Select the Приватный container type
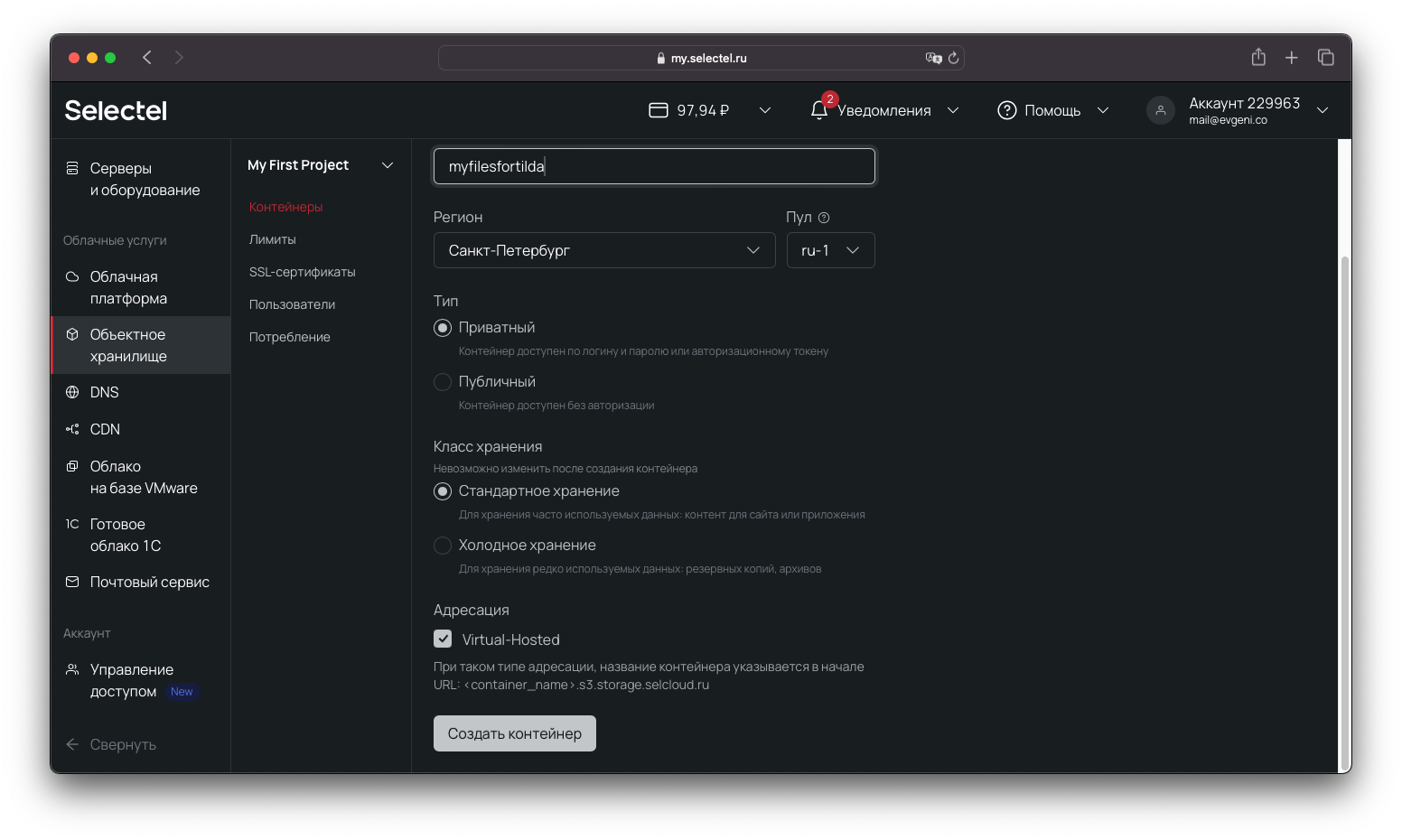The image size is (1402, 840). [443, 328]
